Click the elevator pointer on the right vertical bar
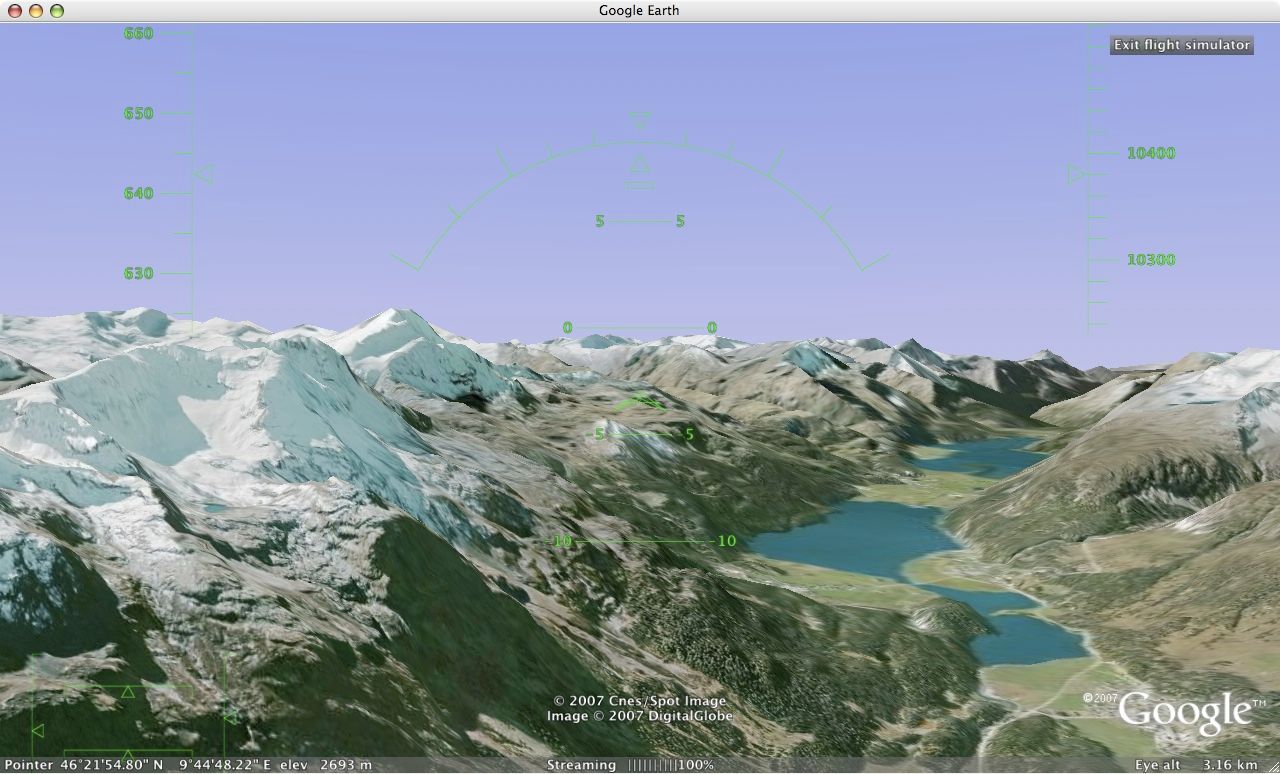This screenshot has height=774, width=1280. (229, 717)
